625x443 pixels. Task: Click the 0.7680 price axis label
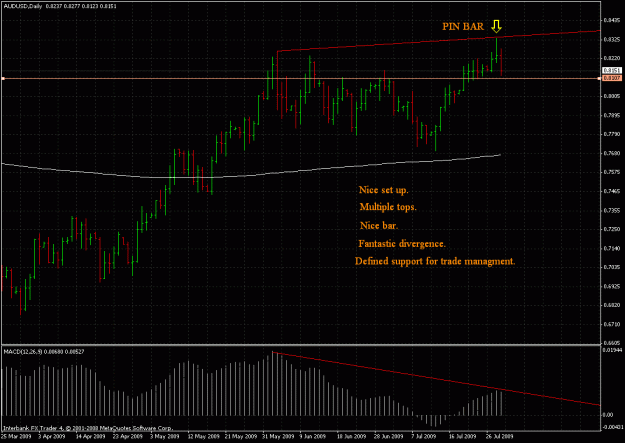[x=612, y=153]
